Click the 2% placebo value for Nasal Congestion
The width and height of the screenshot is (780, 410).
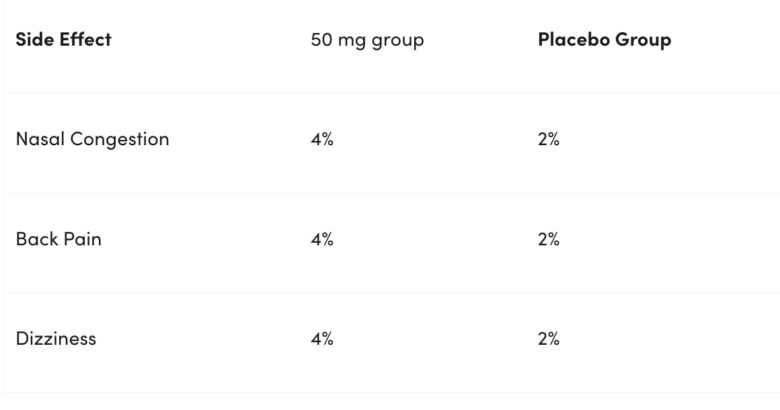(x=548, y=139)
